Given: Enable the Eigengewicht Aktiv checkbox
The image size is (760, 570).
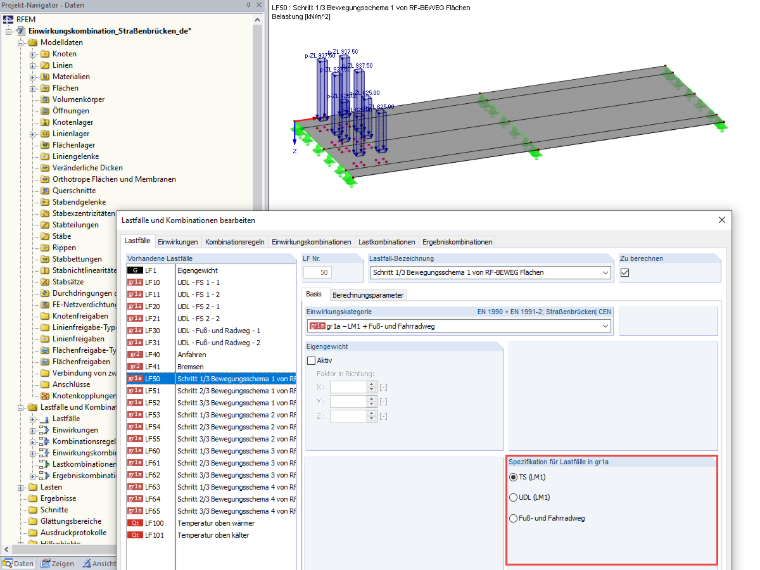Looking at the screenshot, I should (311, 361).
